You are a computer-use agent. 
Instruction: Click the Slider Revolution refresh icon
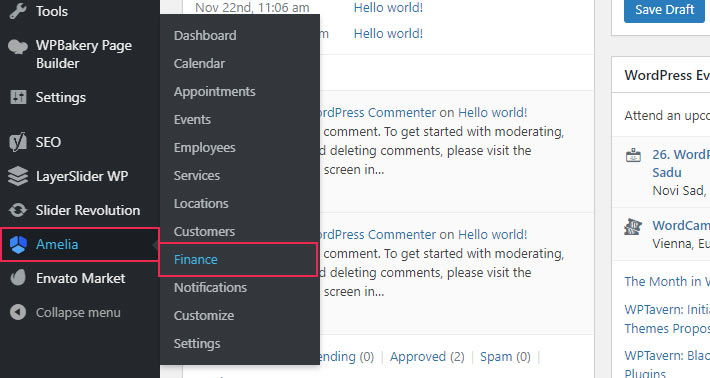[18, 210]
